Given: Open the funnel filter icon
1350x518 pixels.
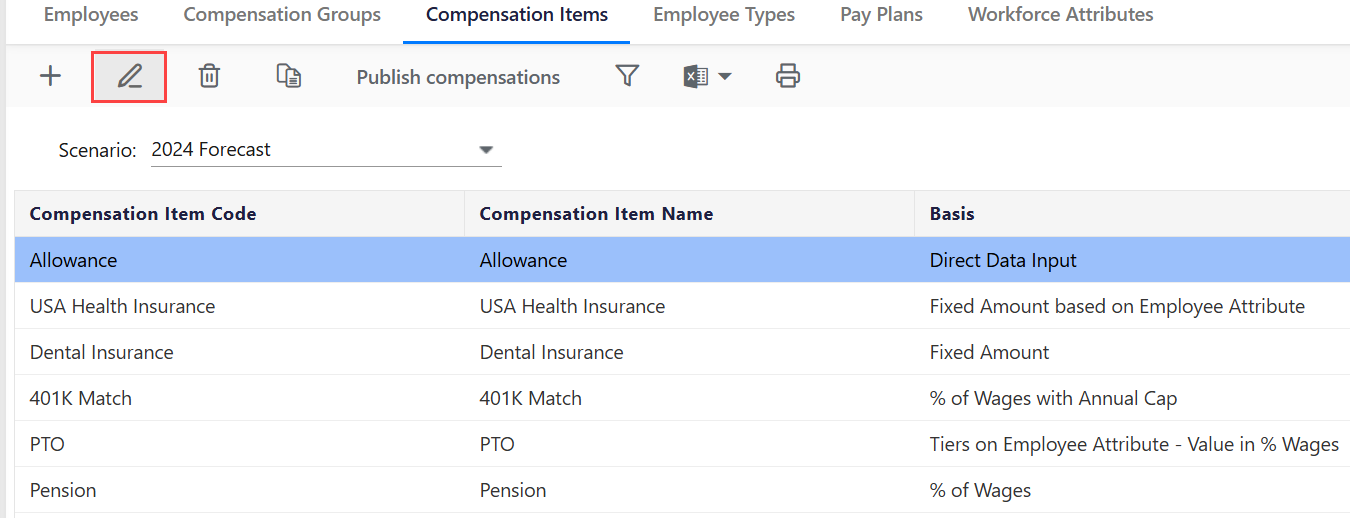Looking at the screenshot, I should click(627, 76).
